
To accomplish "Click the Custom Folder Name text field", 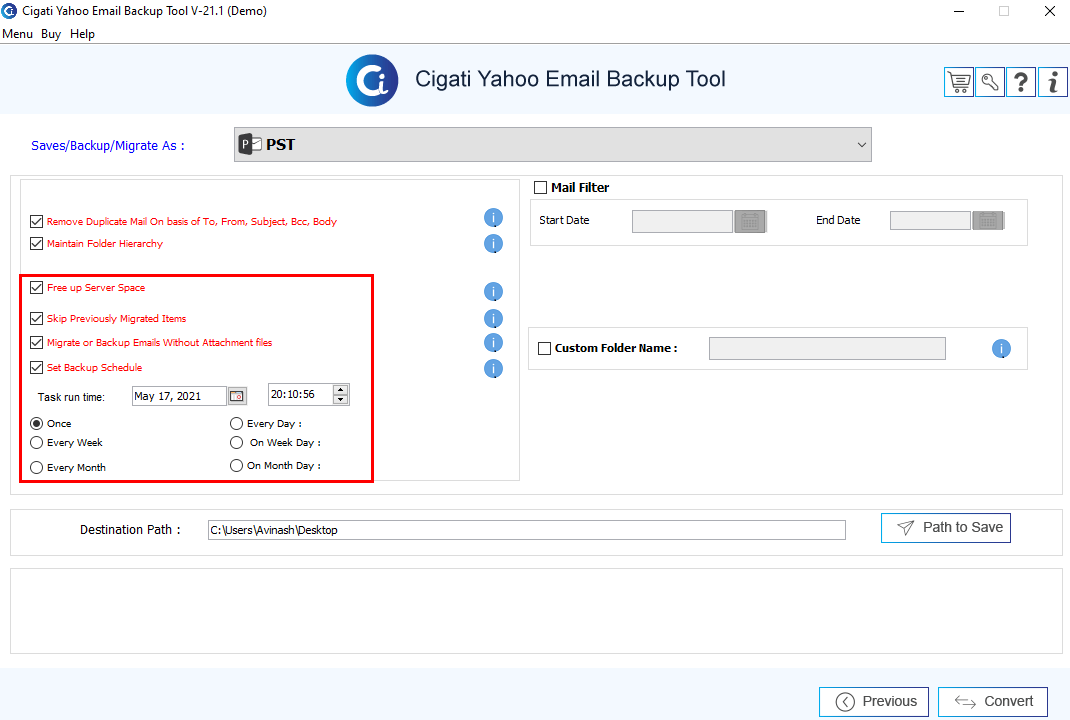I will click(827, 348).
